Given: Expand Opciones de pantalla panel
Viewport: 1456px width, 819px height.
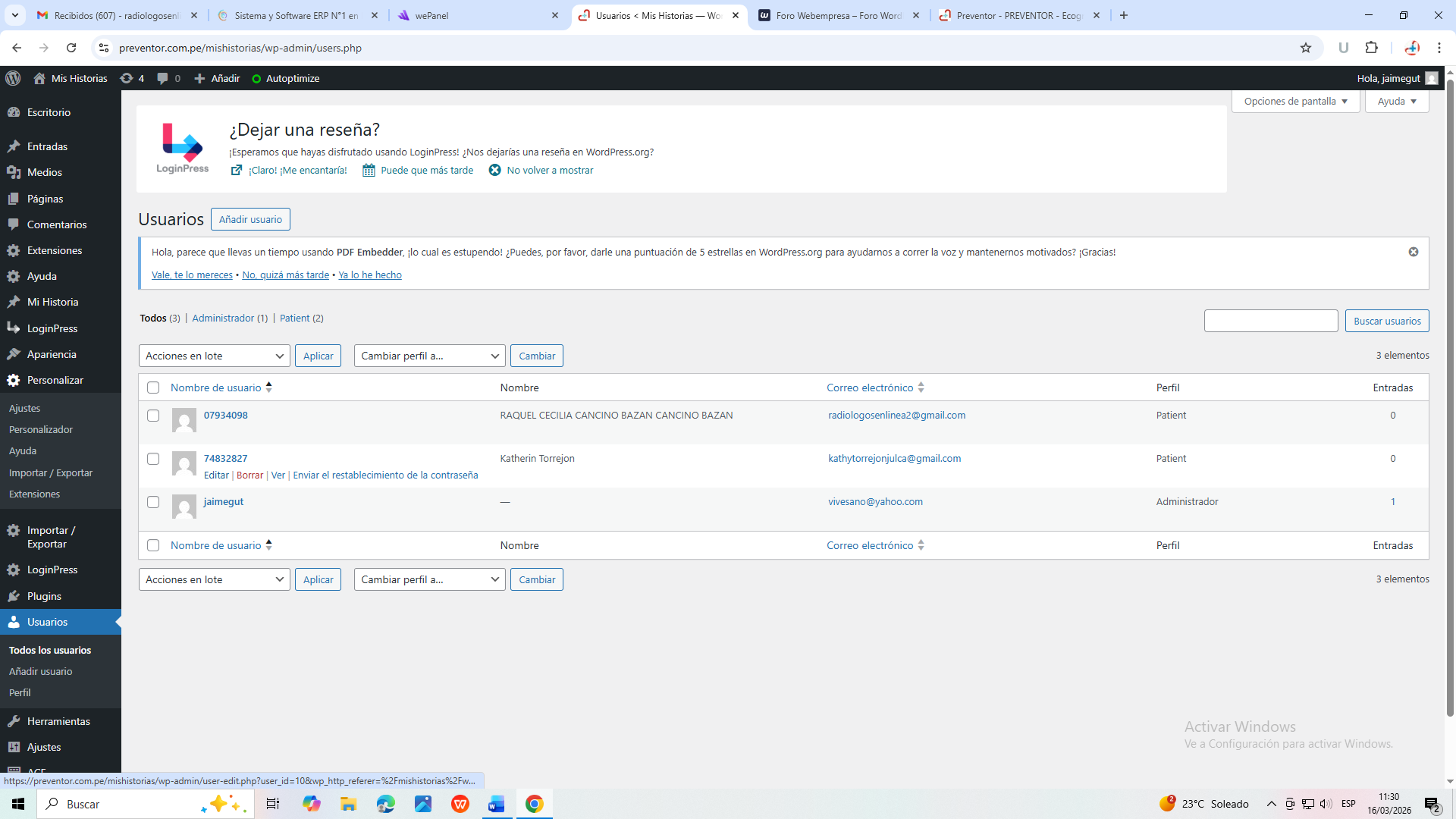Looking at the screenshot, I should tap(1295, 101).
